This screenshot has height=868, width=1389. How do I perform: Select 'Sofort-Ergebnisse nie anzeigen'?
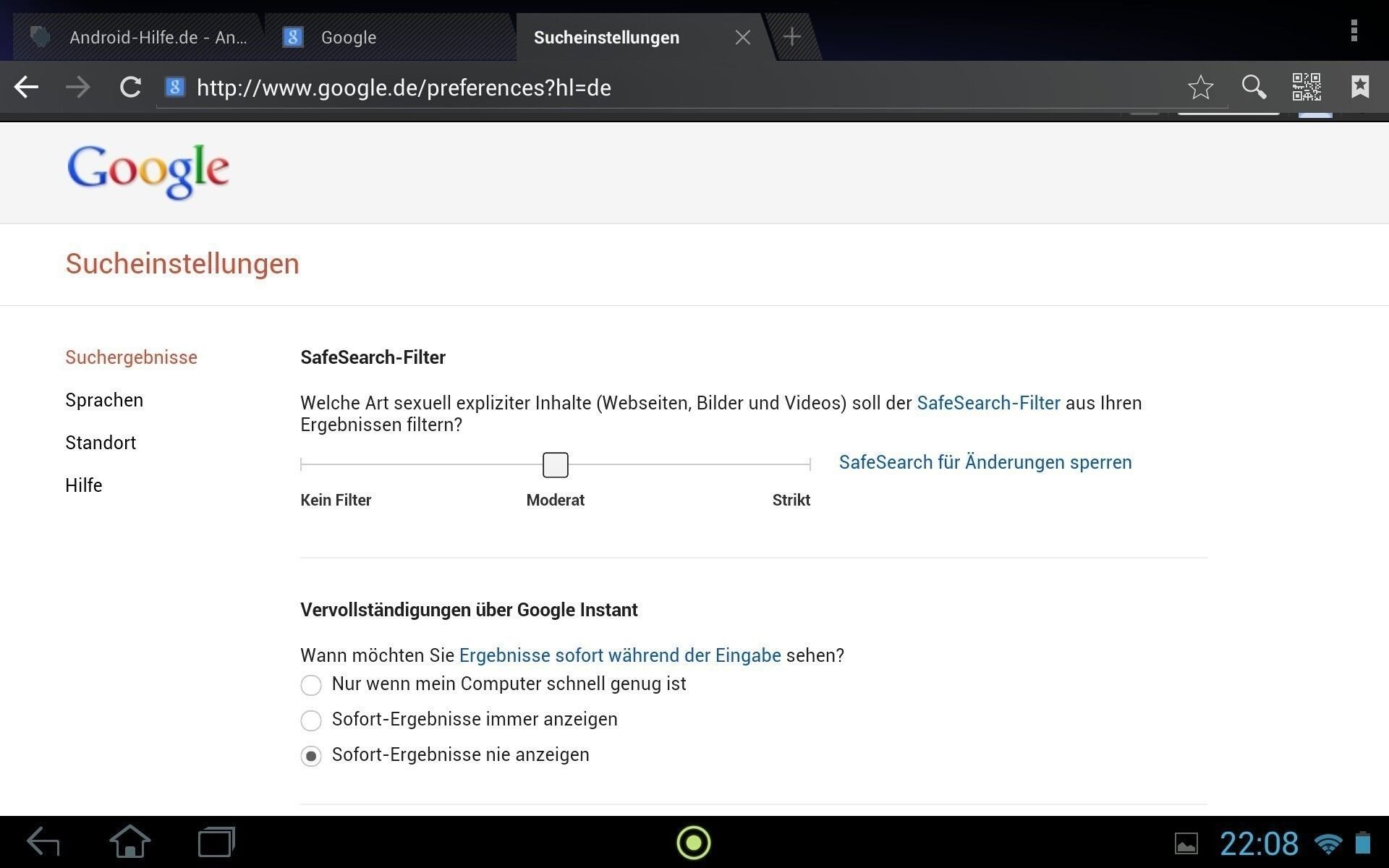tap(311, 756)
